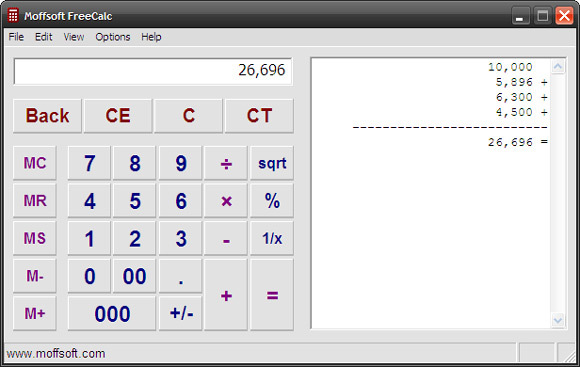Clear the tape with CT
Viewport: 580px width, 367px height.
(x=259, y=116)
